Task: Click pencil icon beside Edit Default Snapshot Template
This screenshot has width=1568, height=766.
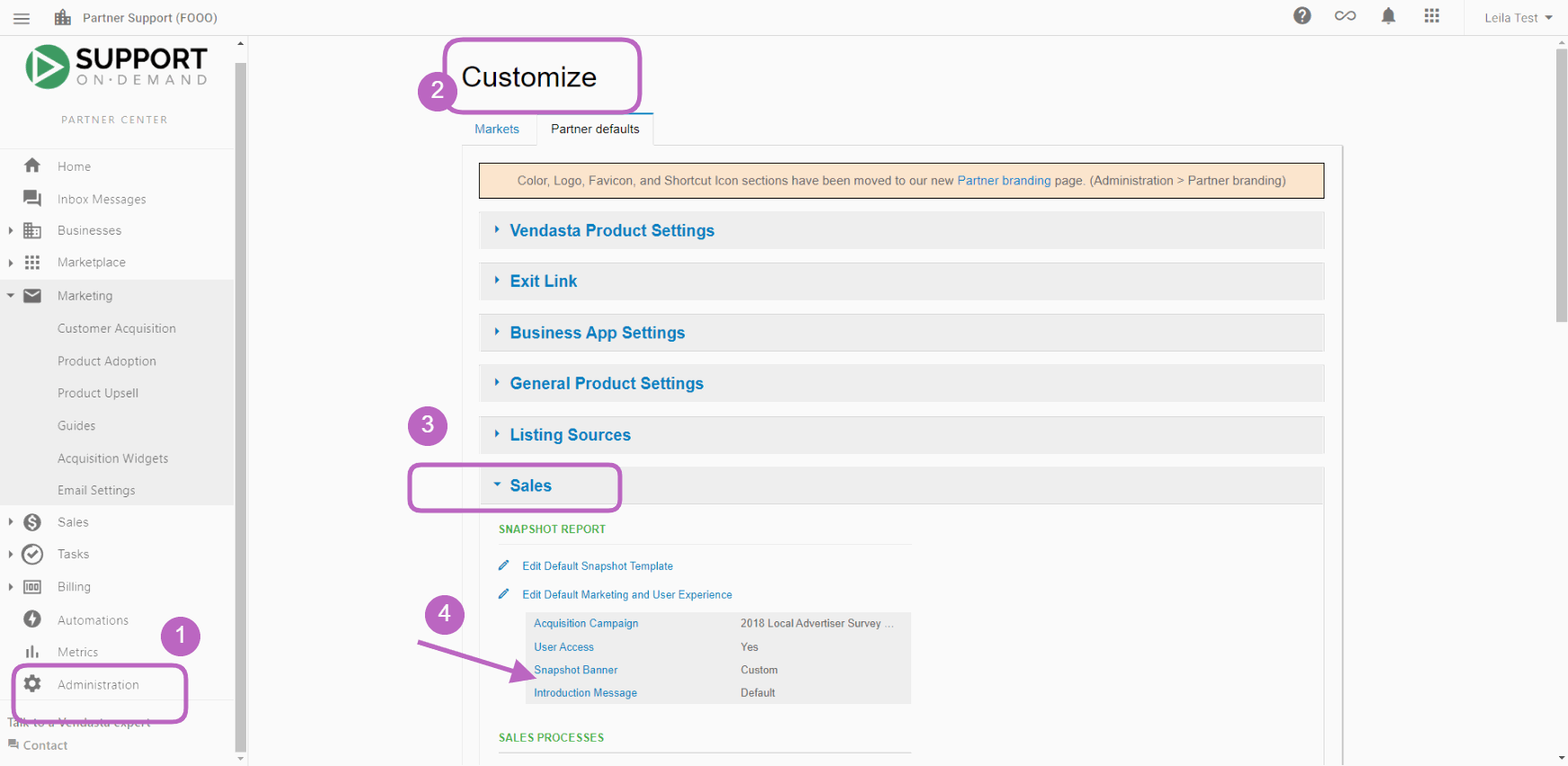Action: [x=504, y=566]
